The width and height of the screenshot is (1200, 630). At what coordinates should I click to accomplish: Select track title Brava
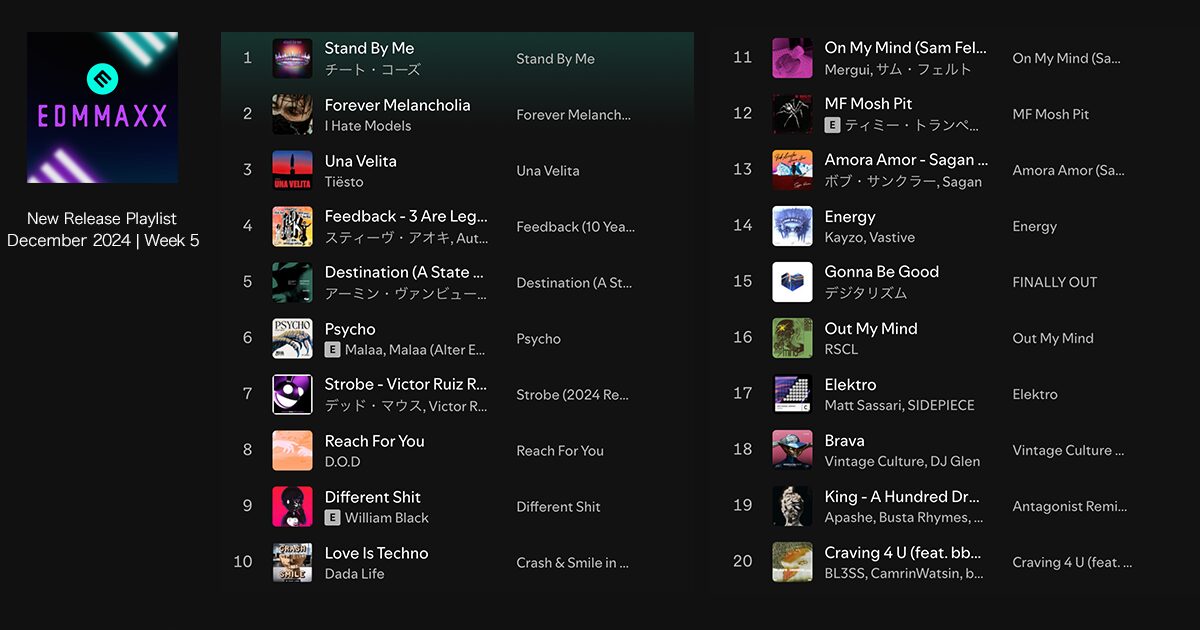tap(845, 440)
